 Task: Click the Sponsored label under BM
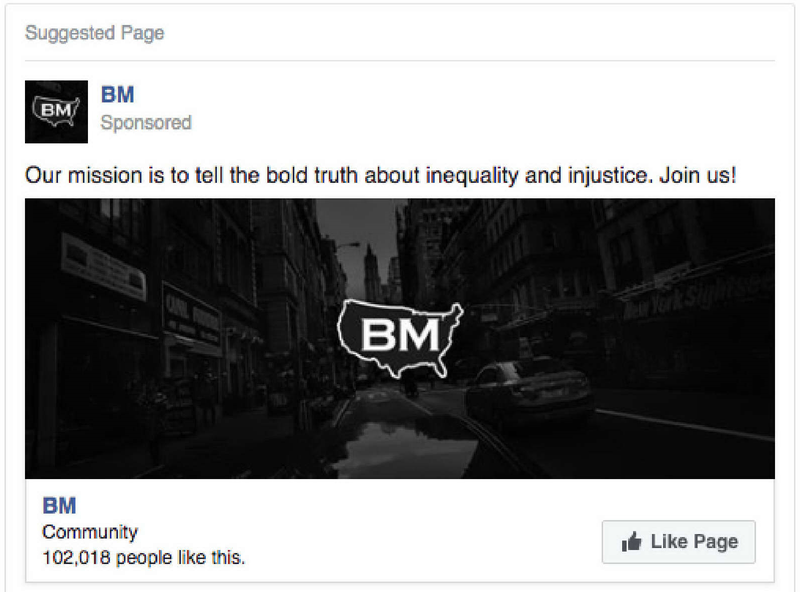pos(146,122)
